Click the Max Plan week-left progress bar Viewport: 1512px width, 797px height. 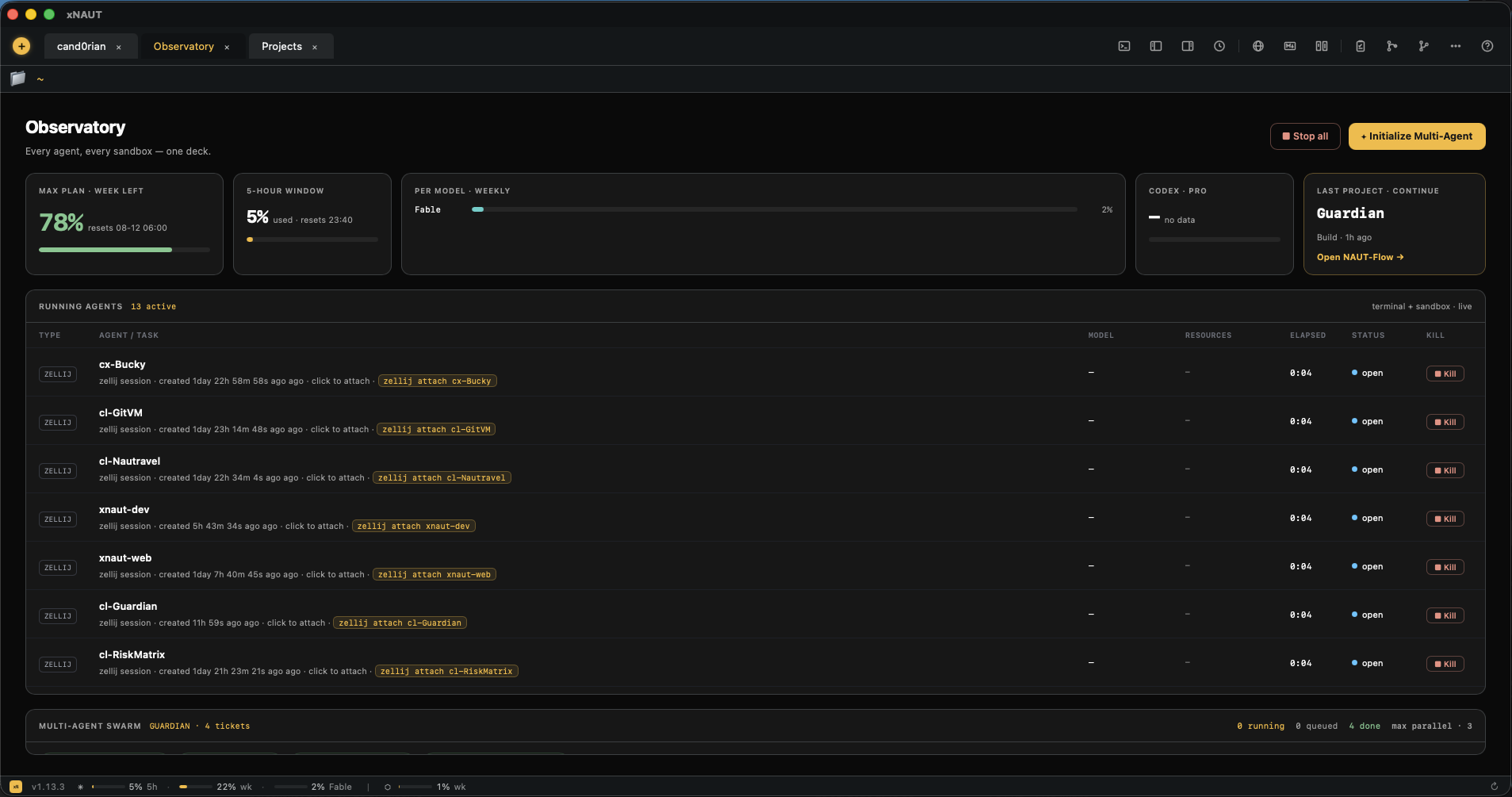pyautogui.click(x=124, y=250)
